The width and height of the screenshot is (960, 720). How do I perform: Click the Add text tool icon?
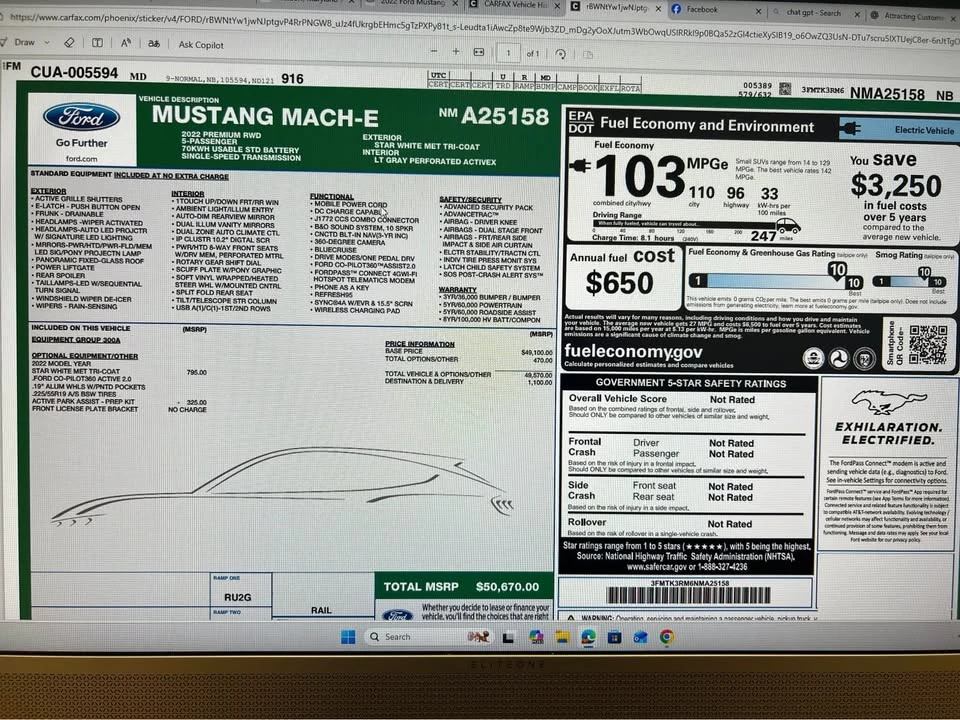click(x=97, y=43)
